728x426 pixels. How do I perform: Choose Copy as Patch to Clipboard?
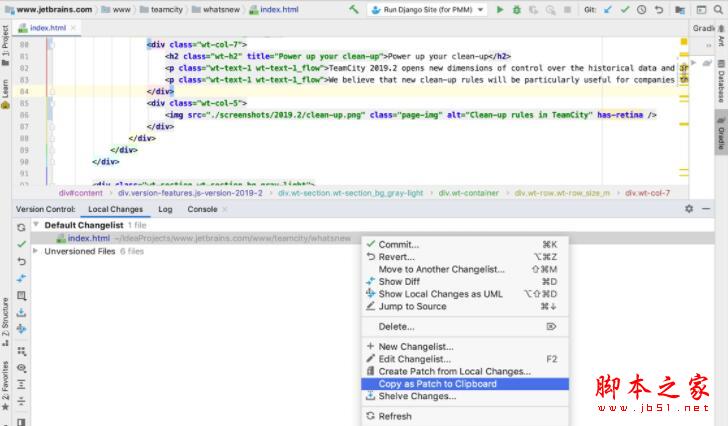(x=437, y=384)
